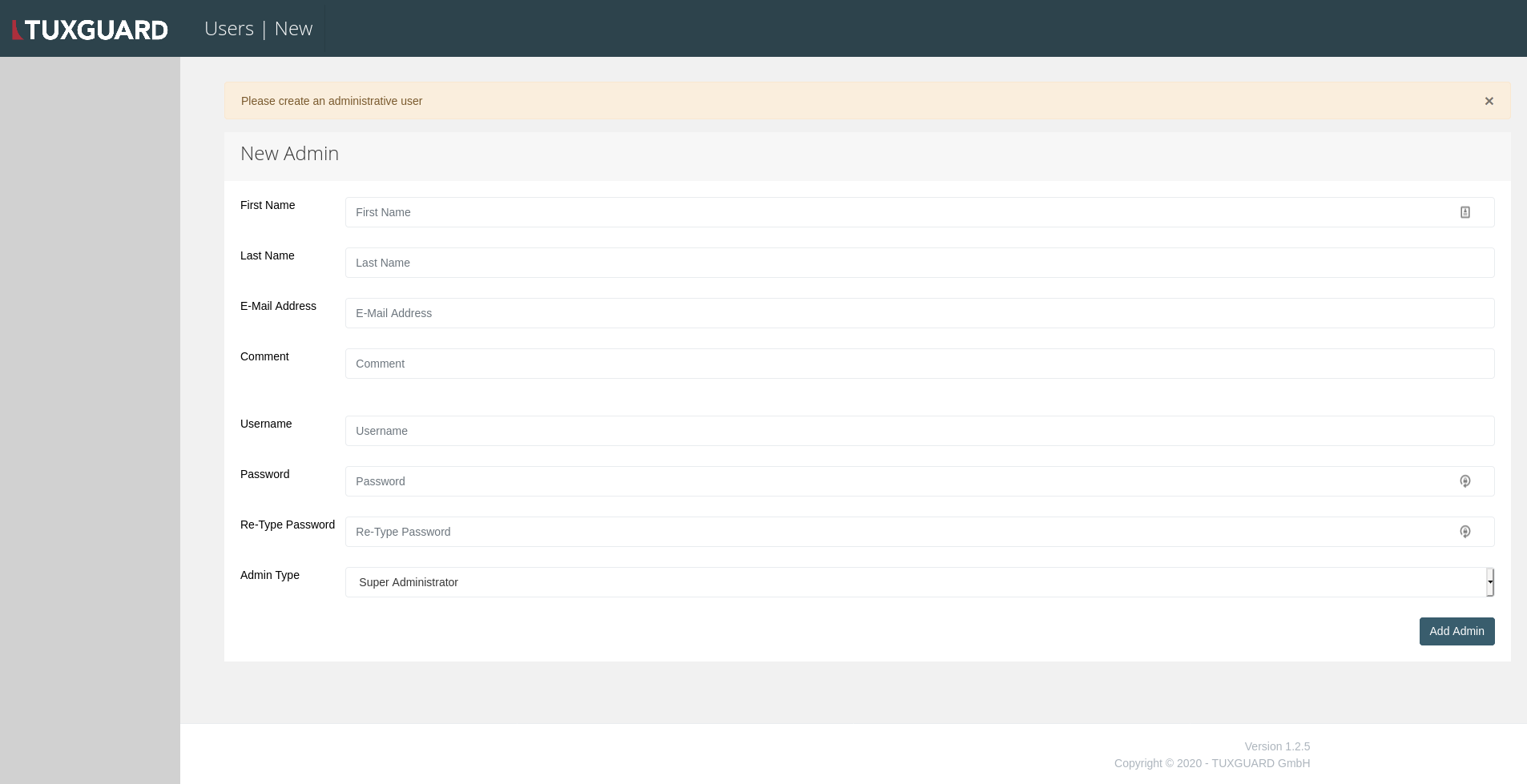Click the Re-Type Password field
This screenshot has height=784, width=1527.
pos(881,532)
